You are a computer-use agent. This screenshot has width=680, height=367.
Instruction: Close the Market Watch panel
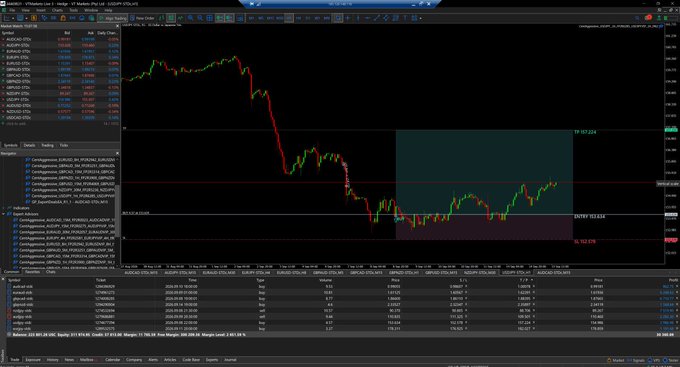click(x=117, y=26)
